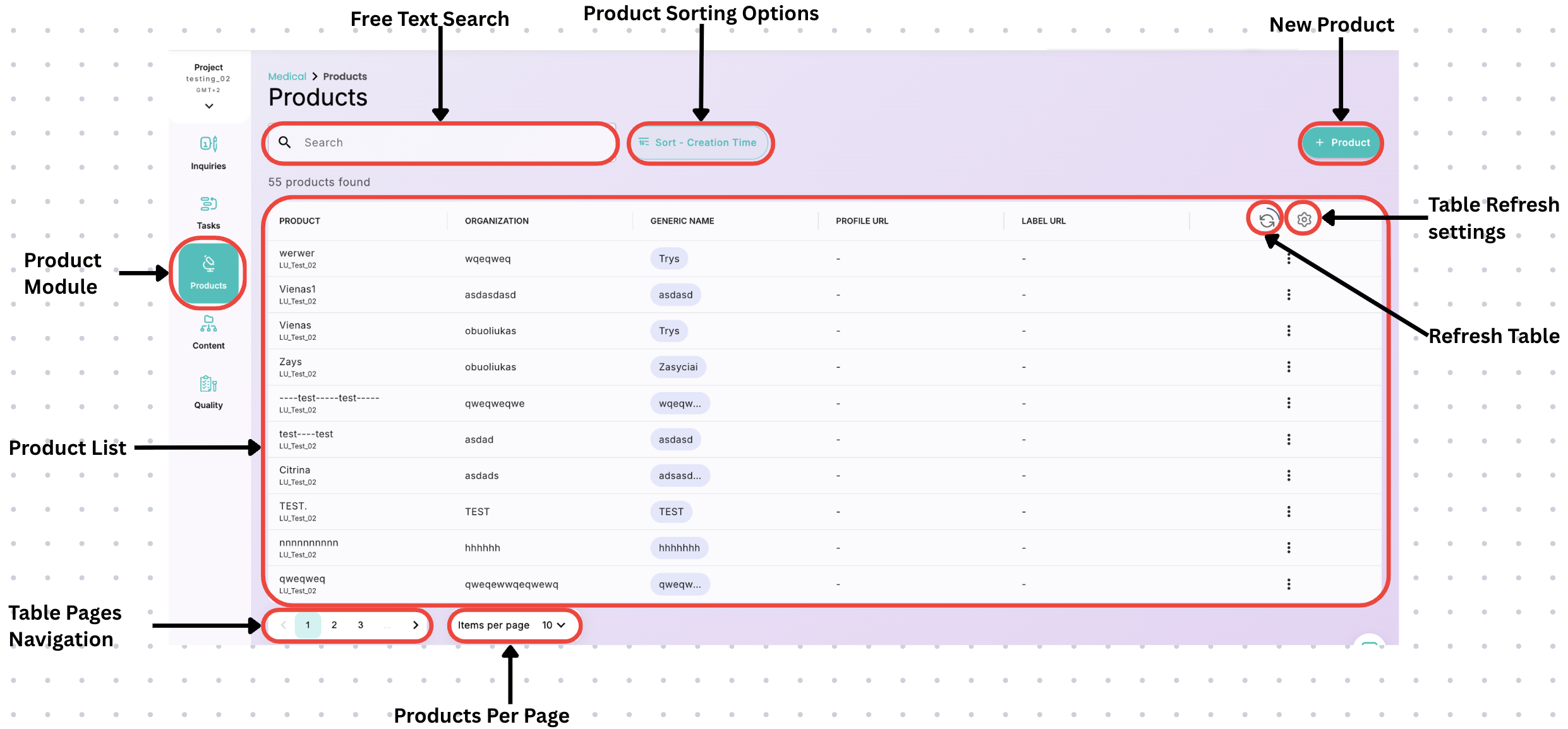Open the Tasks module in sidebar
The image size is (1568, 729).
click(208, 204)
